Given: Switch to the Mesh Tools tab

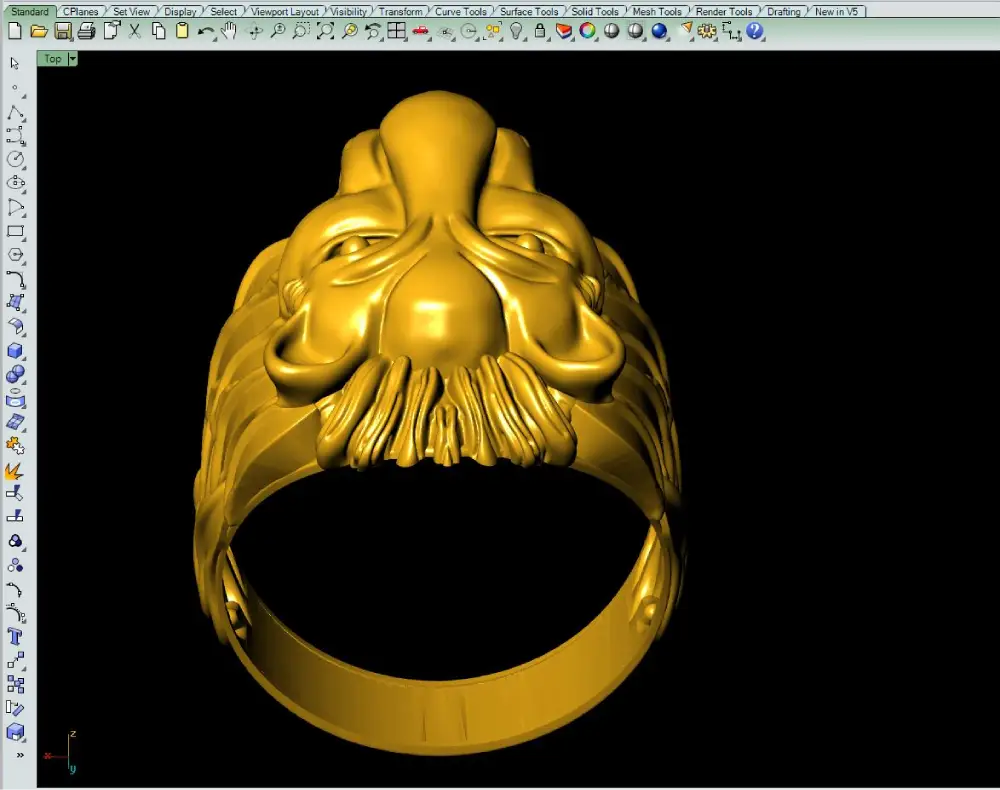Looking at the screenshot, I should tap(657, 11).
